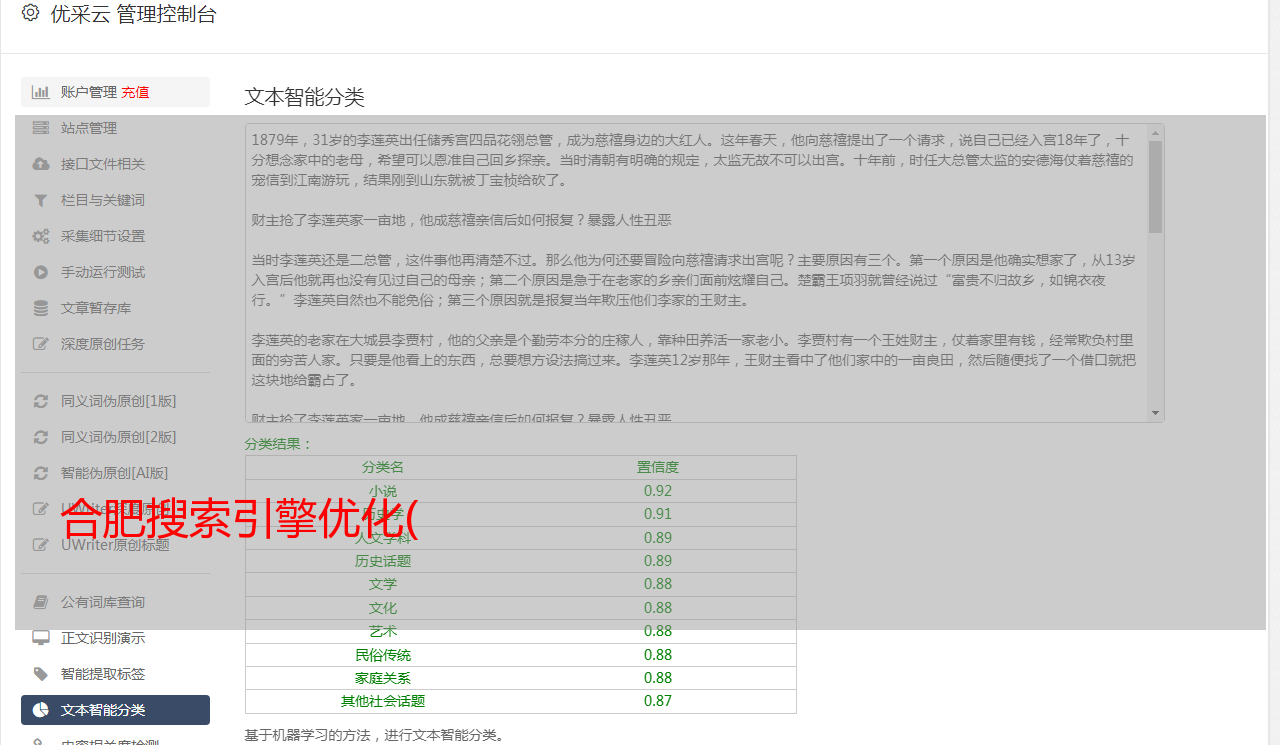Click the red 充值 recharge link
The image size is (1280, 745).
[135, 92]
